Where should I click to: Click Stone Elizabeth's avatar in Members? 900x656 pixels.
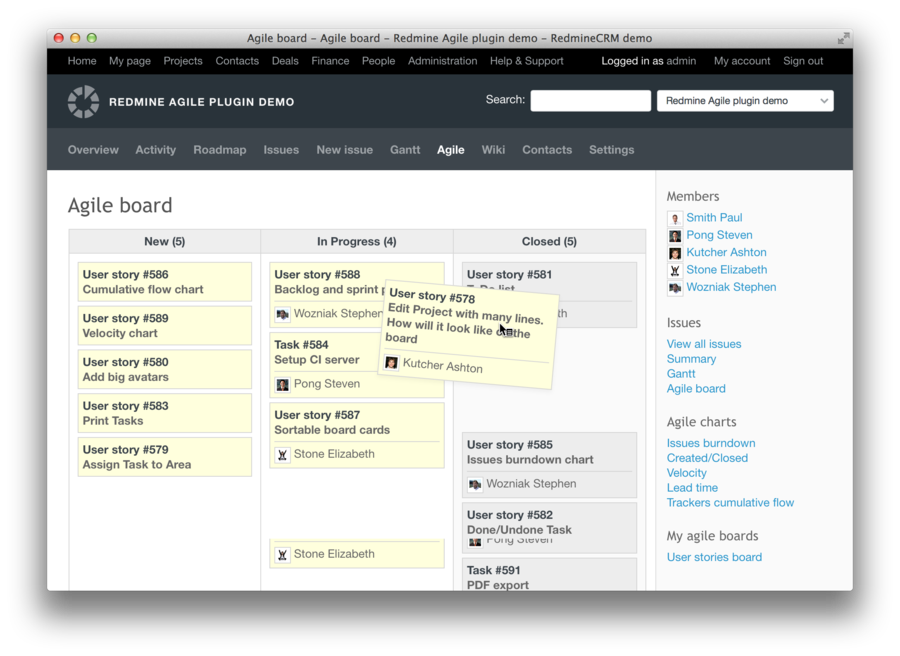click(674, 270)
